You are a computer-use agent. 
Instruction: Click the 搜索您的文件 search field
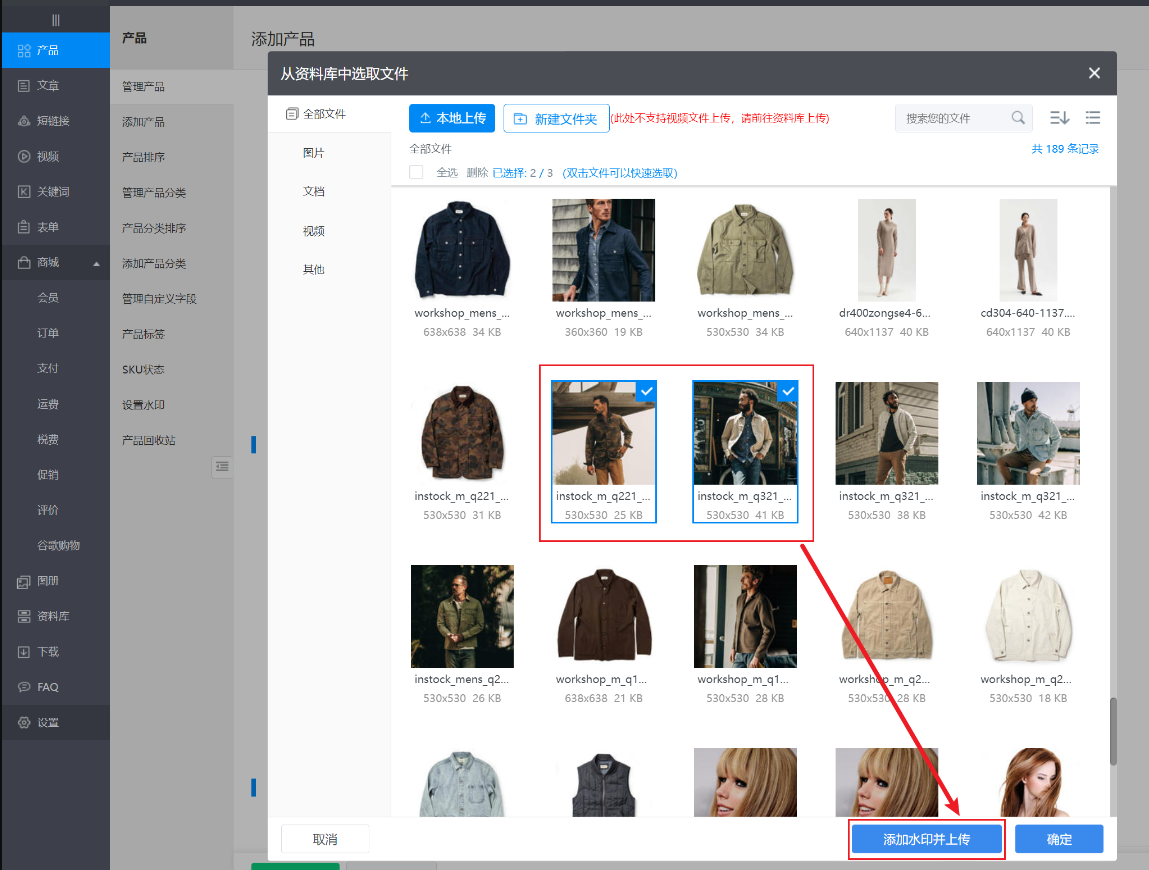952,118
